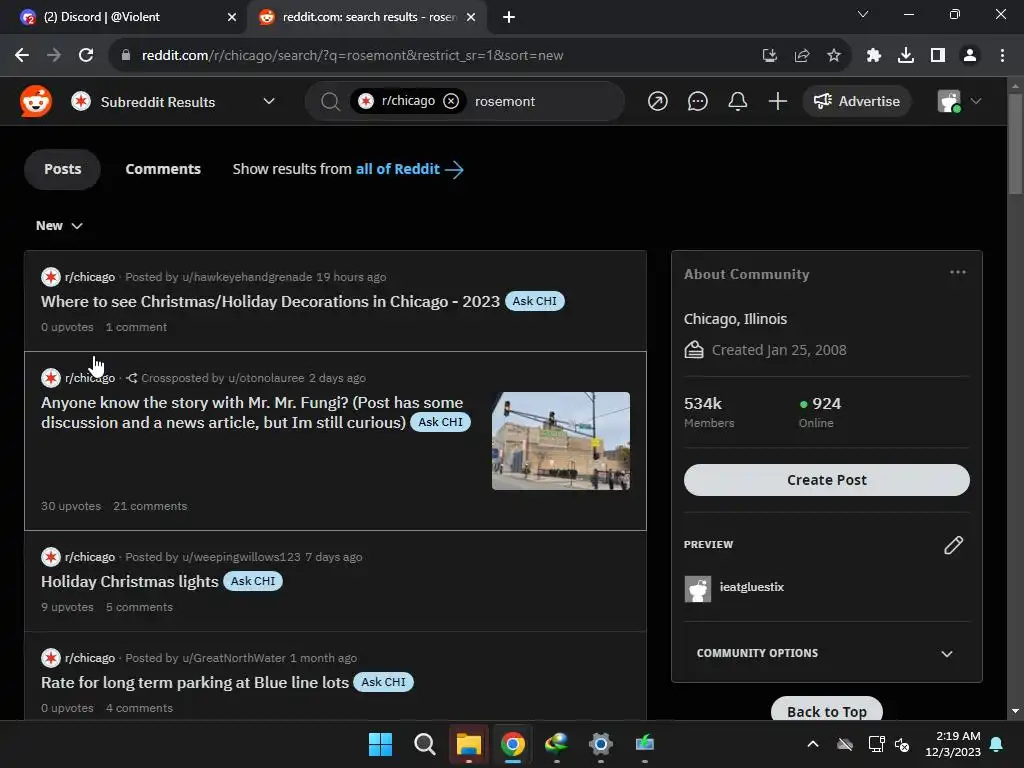This screenshot has width=1024, height=768.
Task: Click the browser address bar URL
Action: 352,56
